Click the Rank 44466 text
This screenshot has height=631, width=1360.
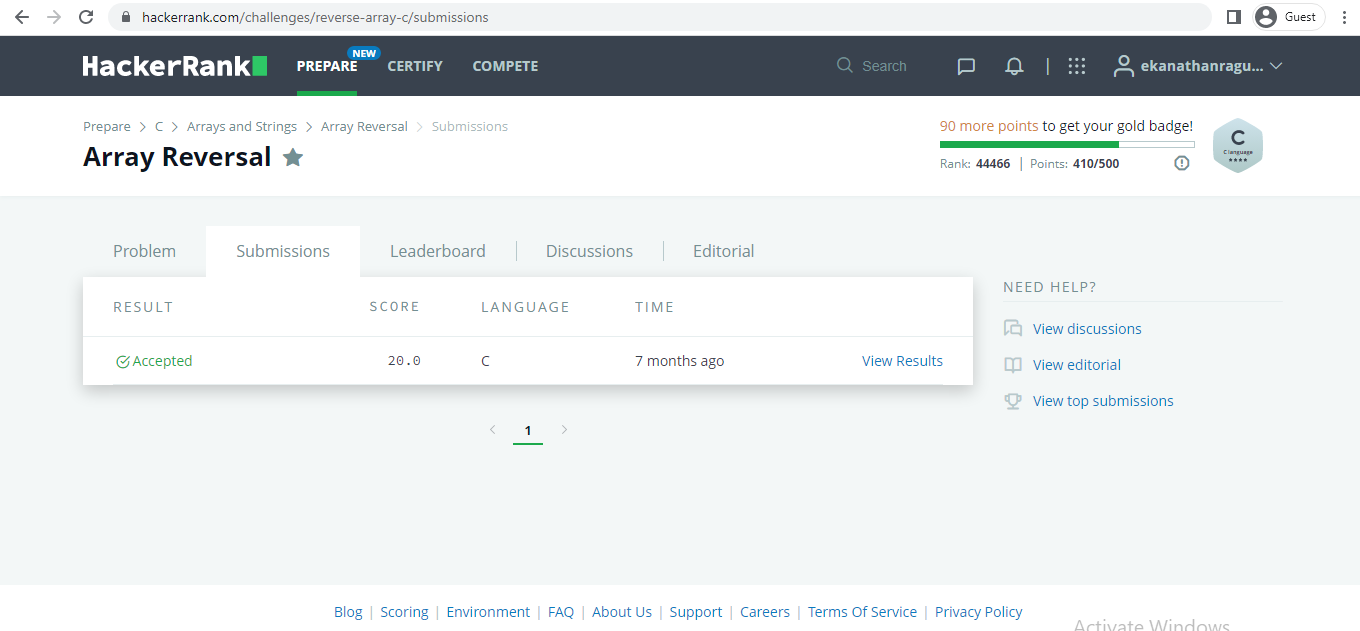[975, 164]
